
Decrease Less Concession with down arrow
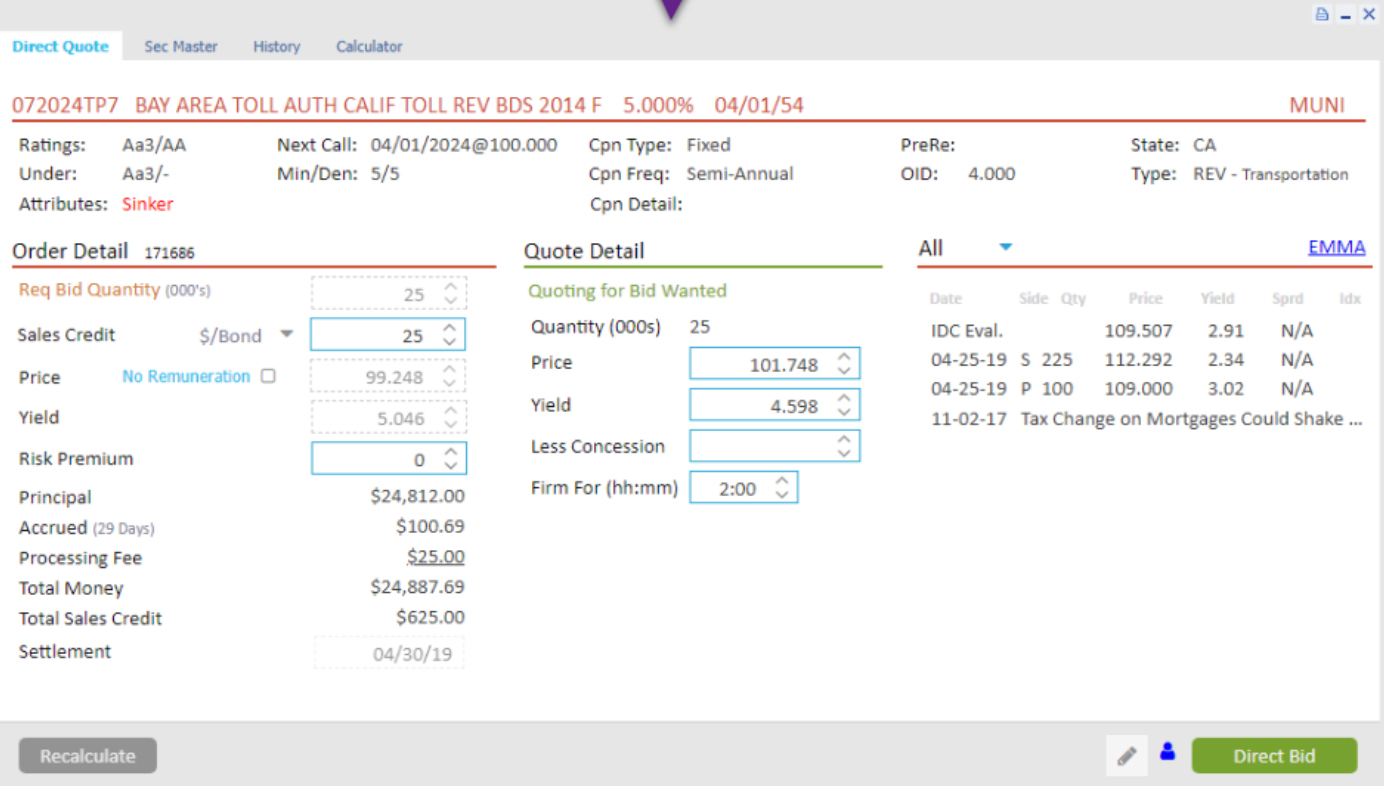(x=844, y=453)
